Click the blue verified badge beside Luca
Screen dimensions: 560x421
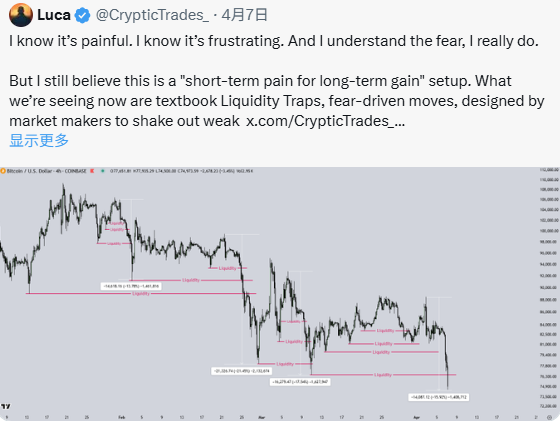(82, 15)
